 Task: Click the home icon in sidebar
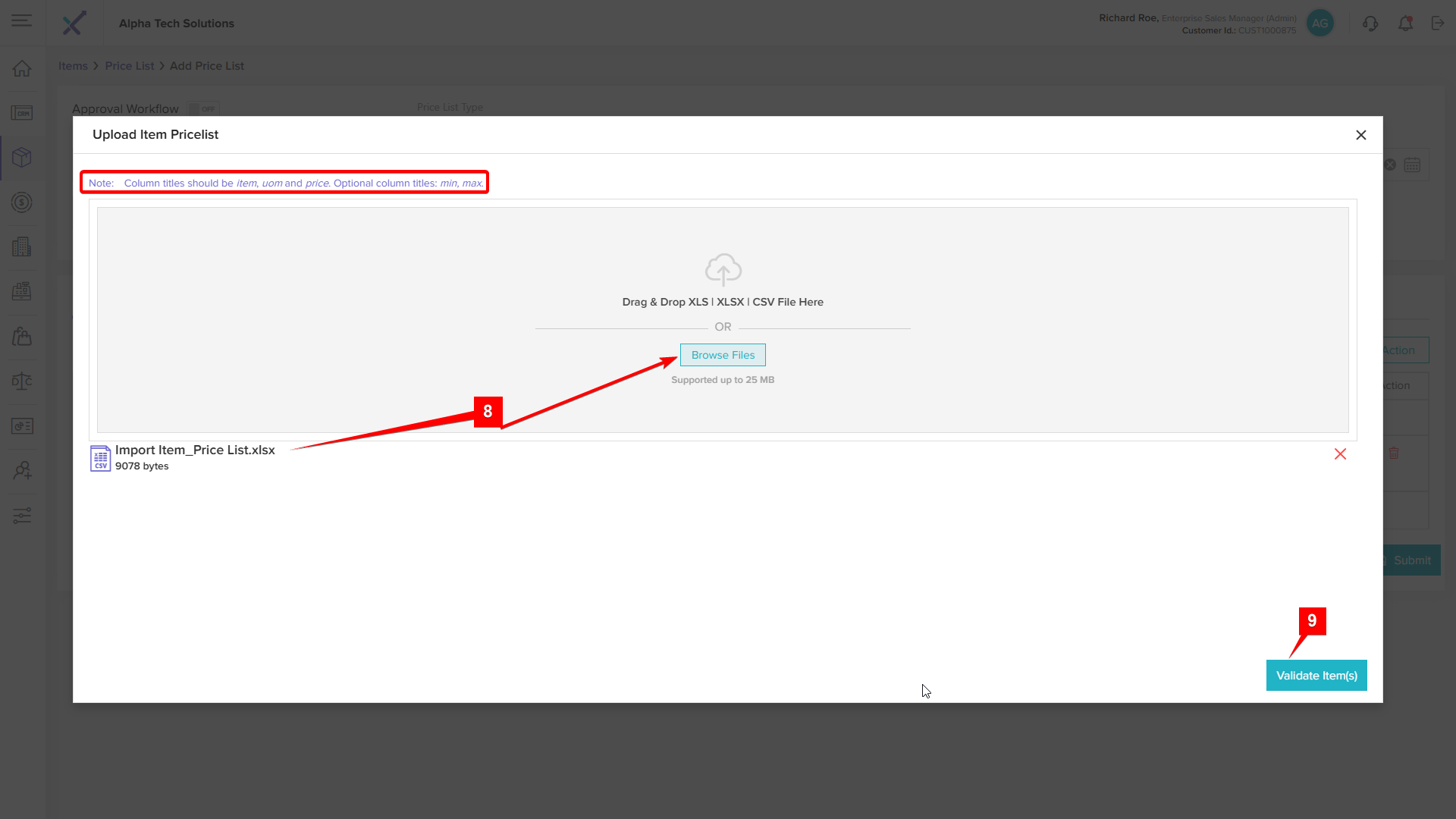click(x=22, y=68)
